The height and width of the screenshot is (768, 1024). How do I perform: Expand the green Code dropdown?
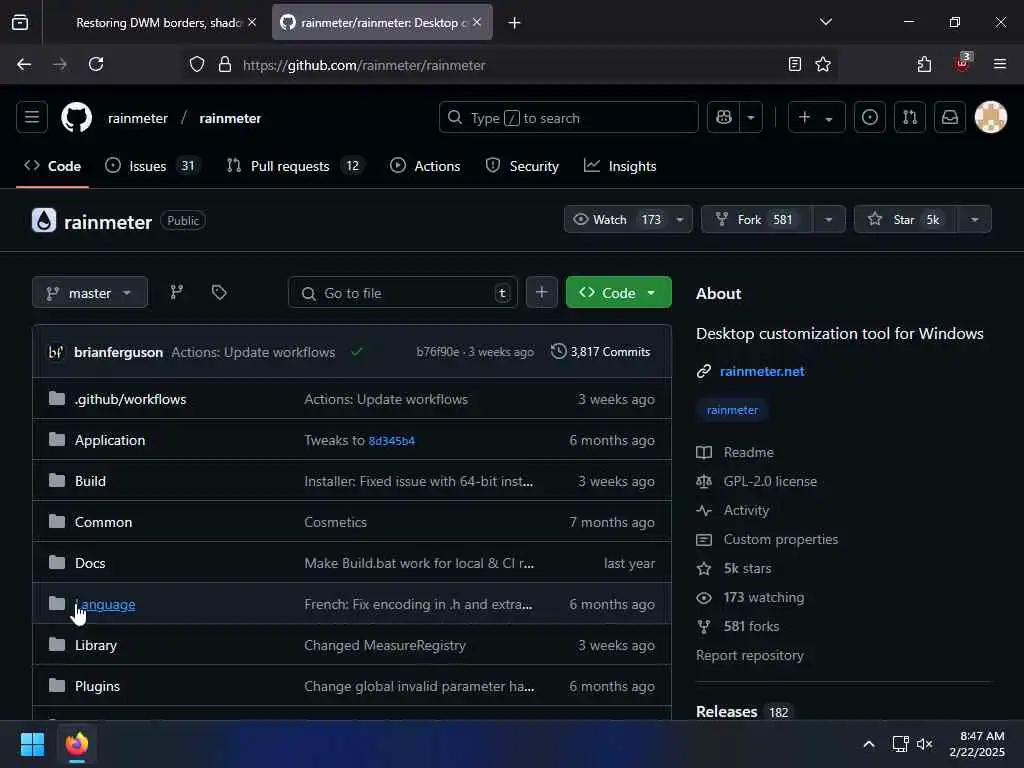click(x=618, y=293)
